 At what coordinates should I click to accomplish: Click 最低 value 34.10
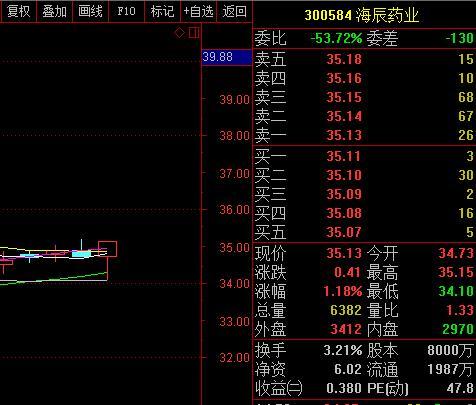(x=456, y=292)
